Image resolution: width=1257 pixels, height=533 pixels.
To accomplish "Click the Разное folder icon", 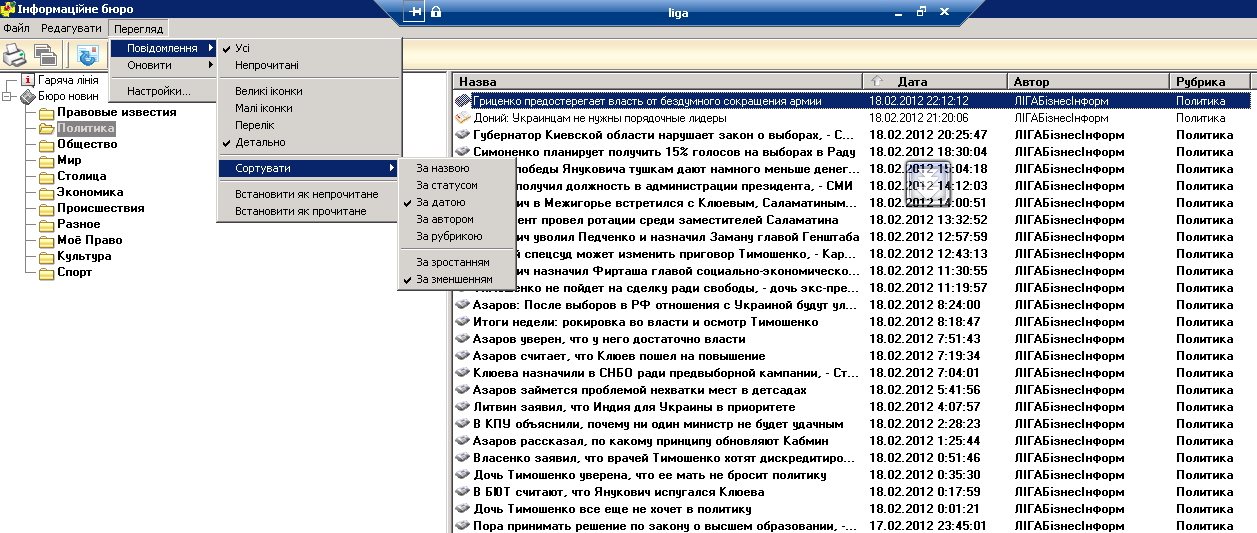I will (46, 224).
